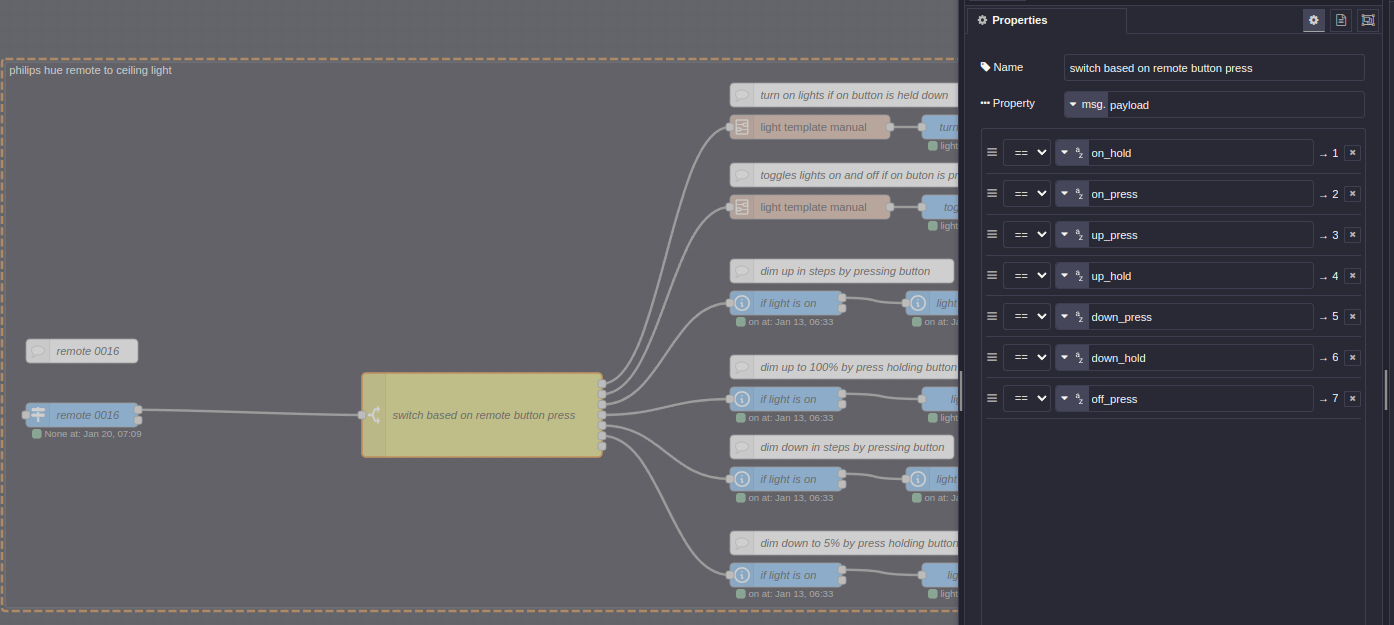
Task: Click the rule list vertical scrollbar
Action: (1386, 390)
